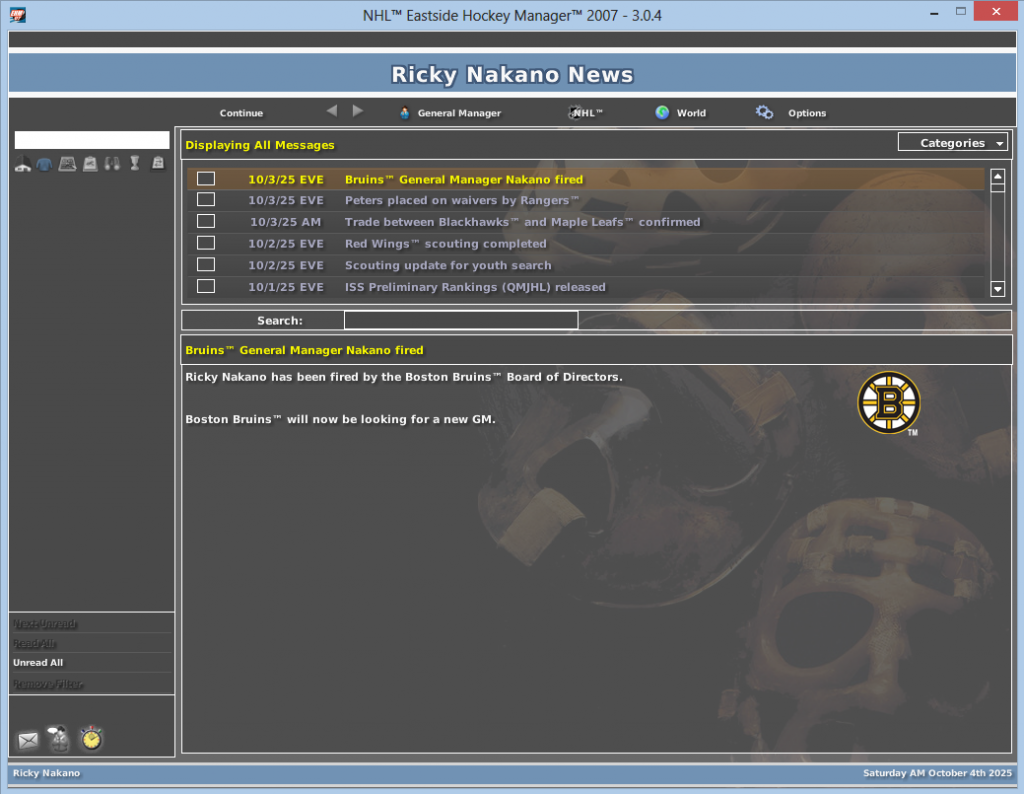Tick checkbox for Peters placed on waivers

(x=206, y=199)
